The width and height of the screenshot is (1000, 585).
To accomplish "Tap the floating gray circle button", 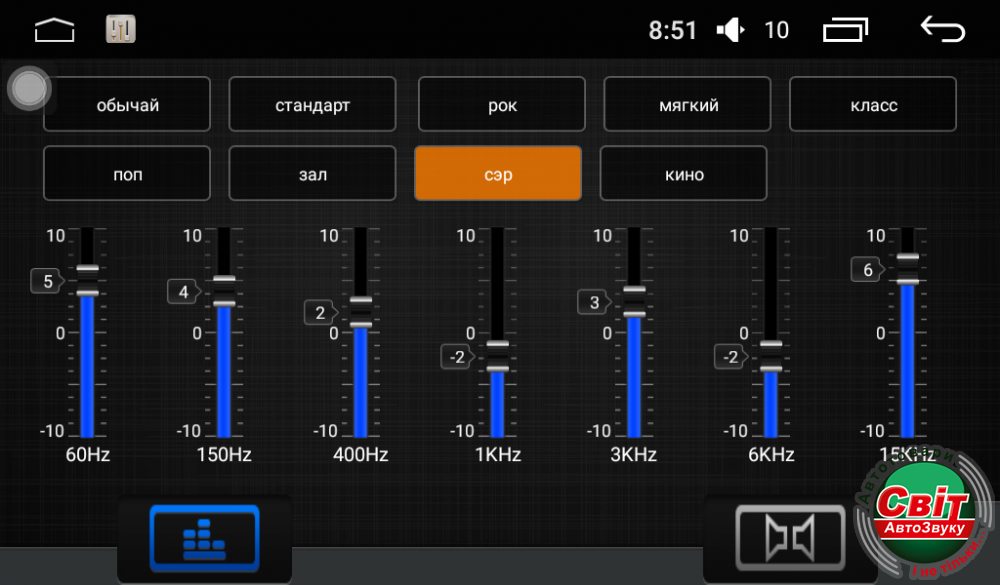I will pos(29,89).
